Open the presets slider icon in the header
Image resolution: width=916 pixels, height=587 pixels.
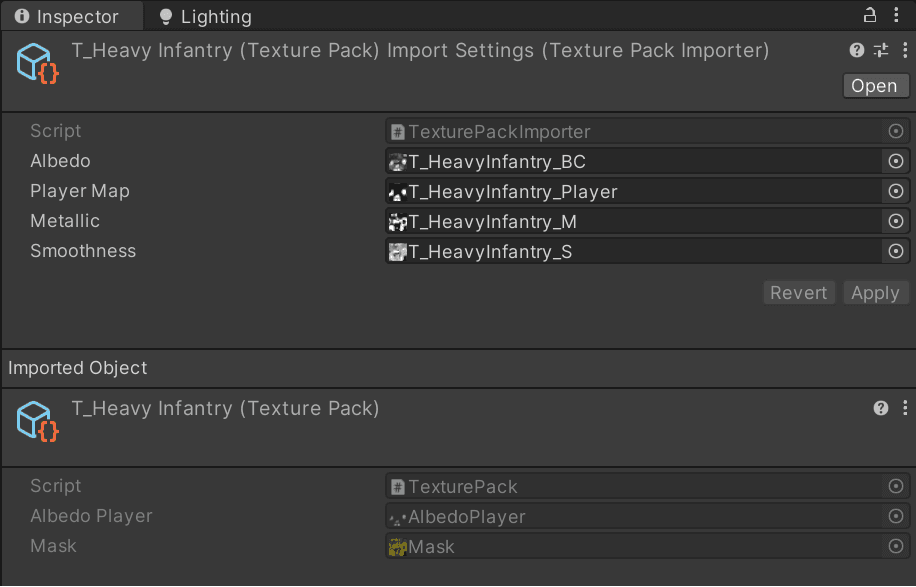point(881,50)
